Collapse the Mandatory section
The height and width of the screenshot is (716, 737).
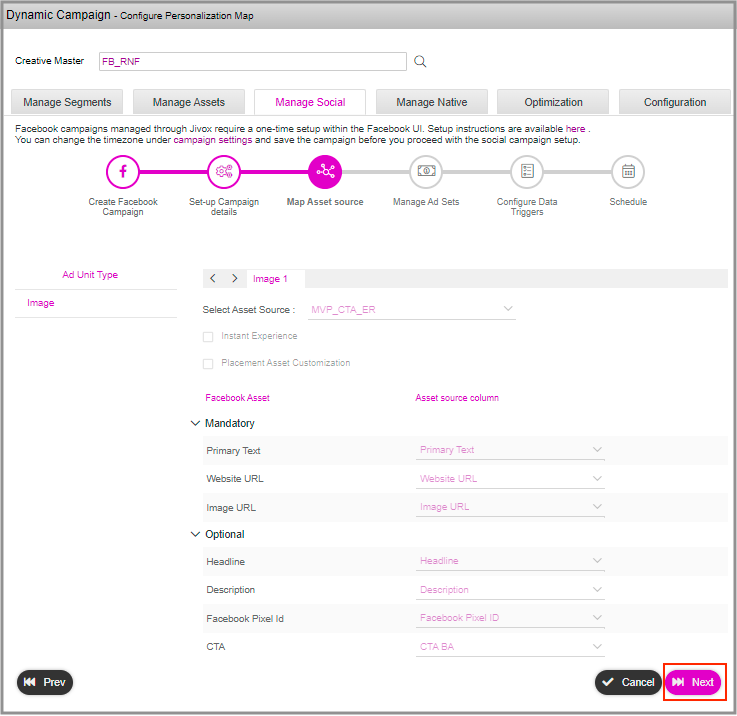(195, 423)
